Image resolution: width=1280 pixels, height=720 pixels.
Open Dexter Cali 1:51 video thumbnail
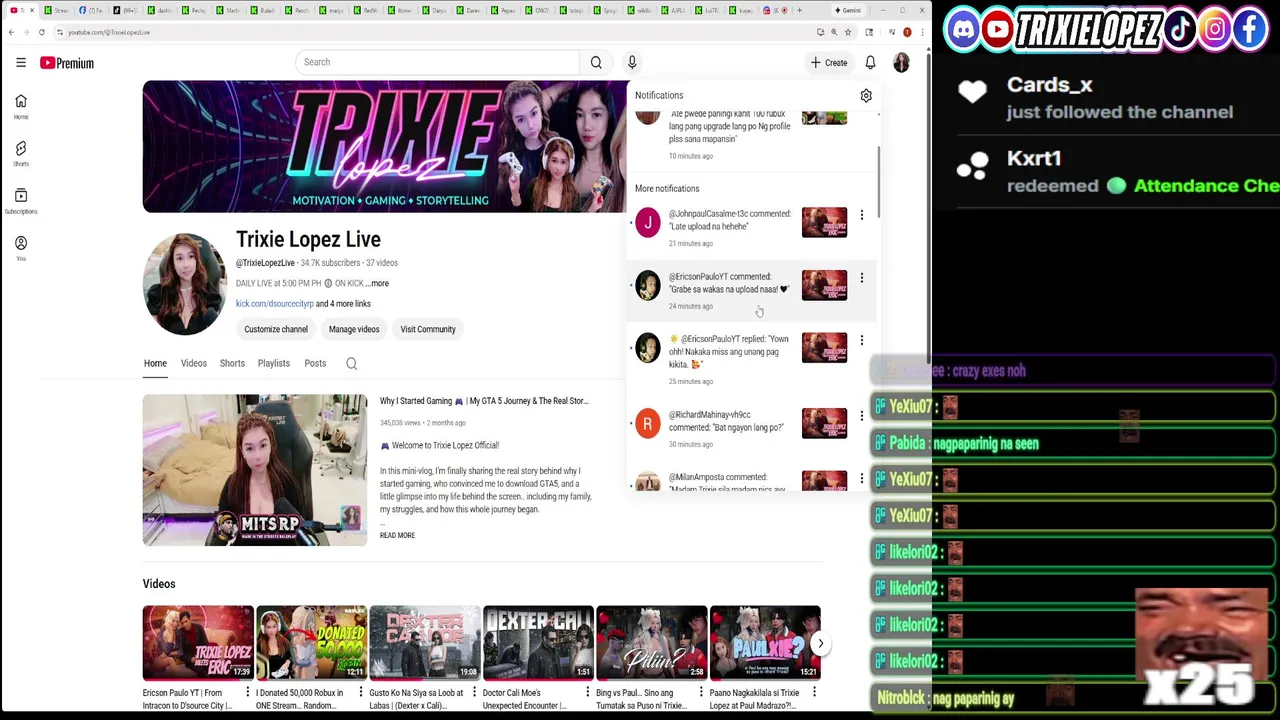point(538,643)
